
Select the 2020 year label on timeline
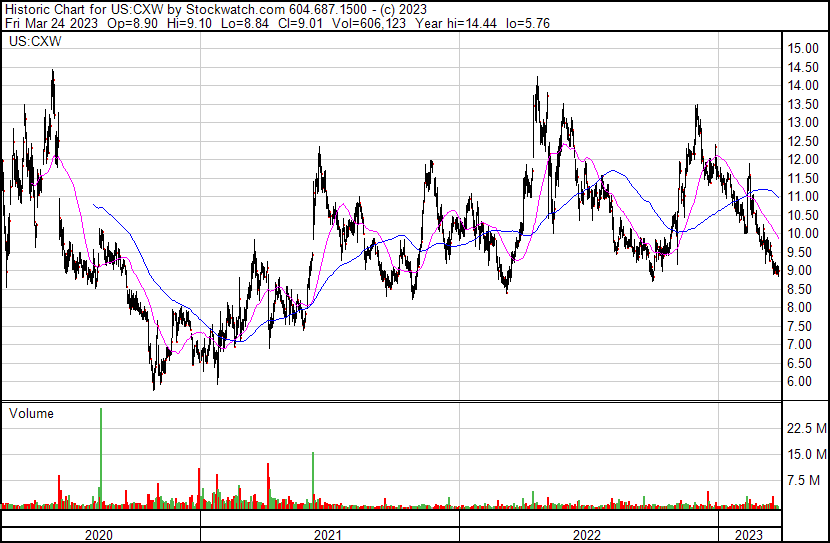[99, 535]
